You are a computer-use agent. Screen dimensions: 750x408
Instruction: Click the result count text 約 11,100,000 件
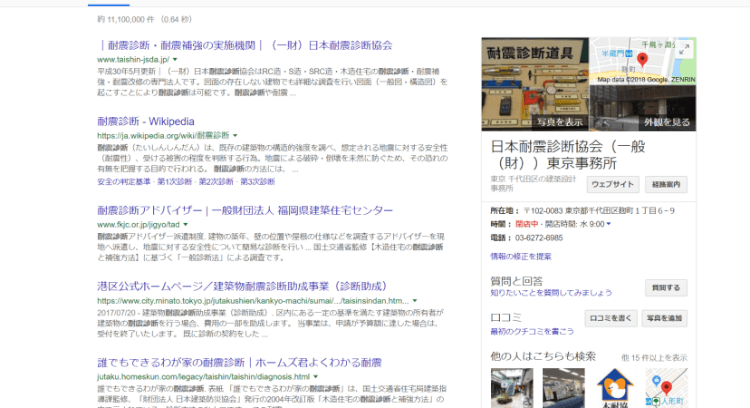(x=126, y=20)
